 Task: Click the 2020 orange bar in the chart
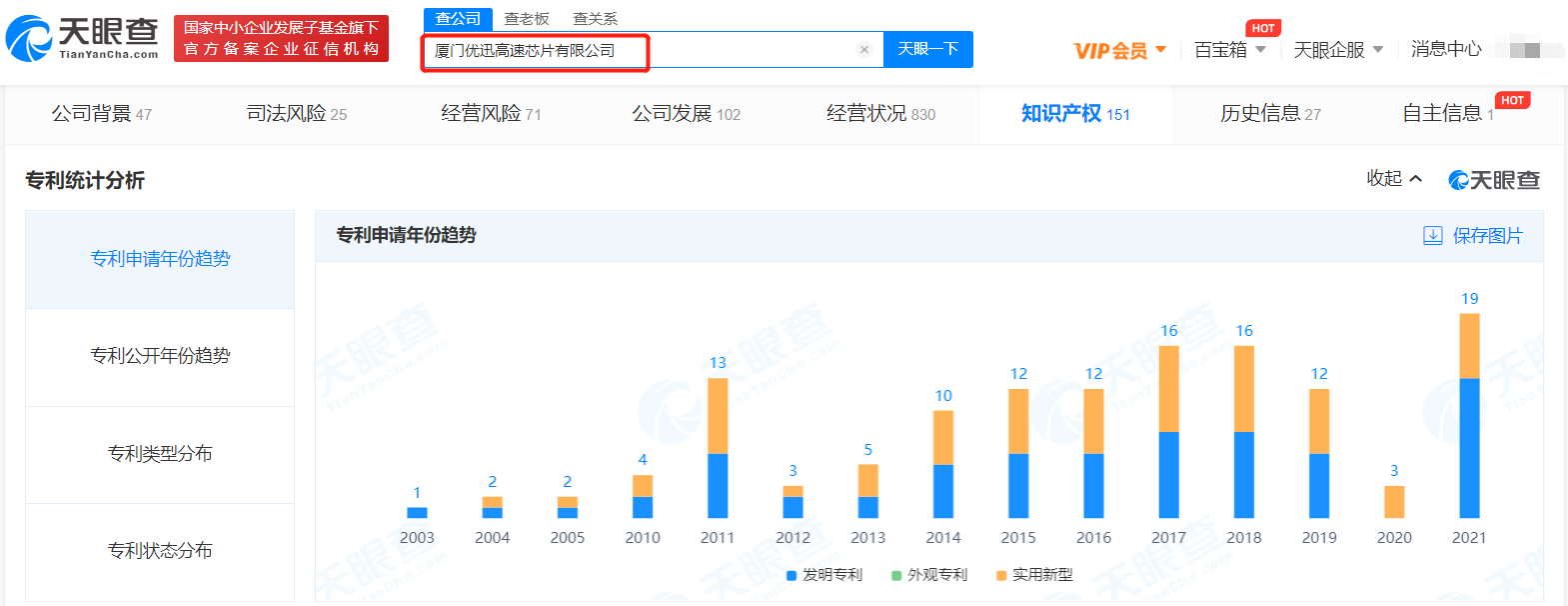tap(1394, 502)
